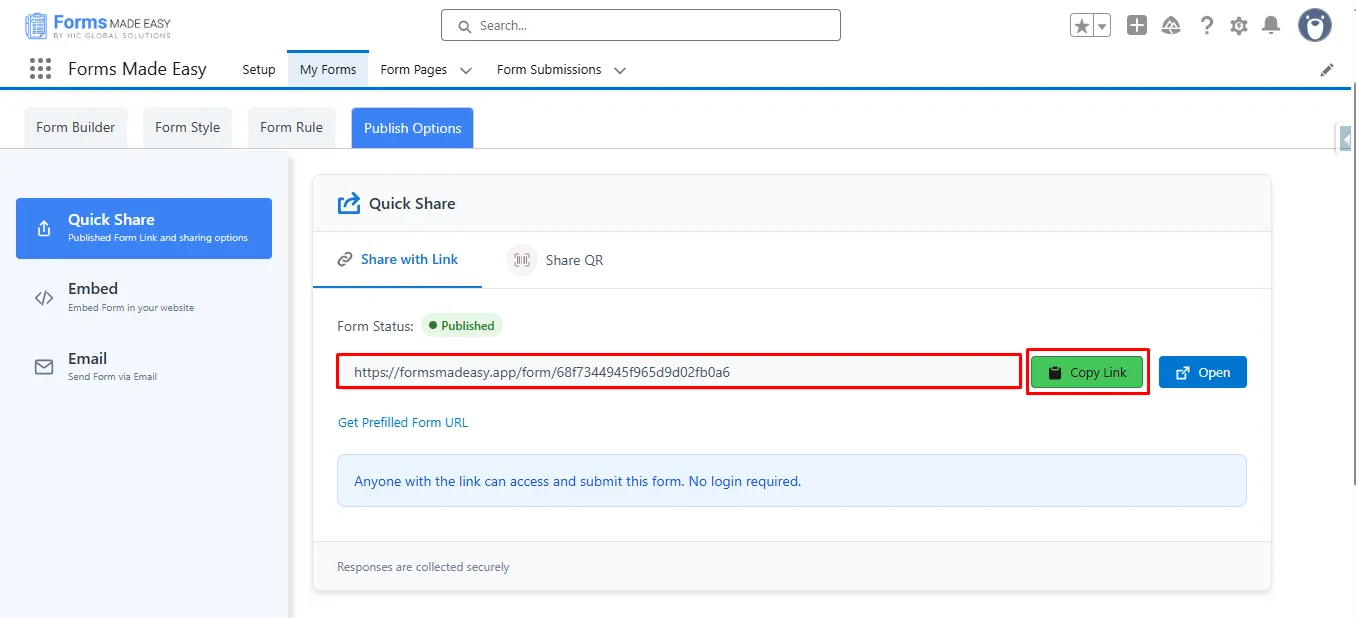This screenshot has width=1356, height=618.
Task: Open the notifications bell icon
Action: pos(1271,26)
